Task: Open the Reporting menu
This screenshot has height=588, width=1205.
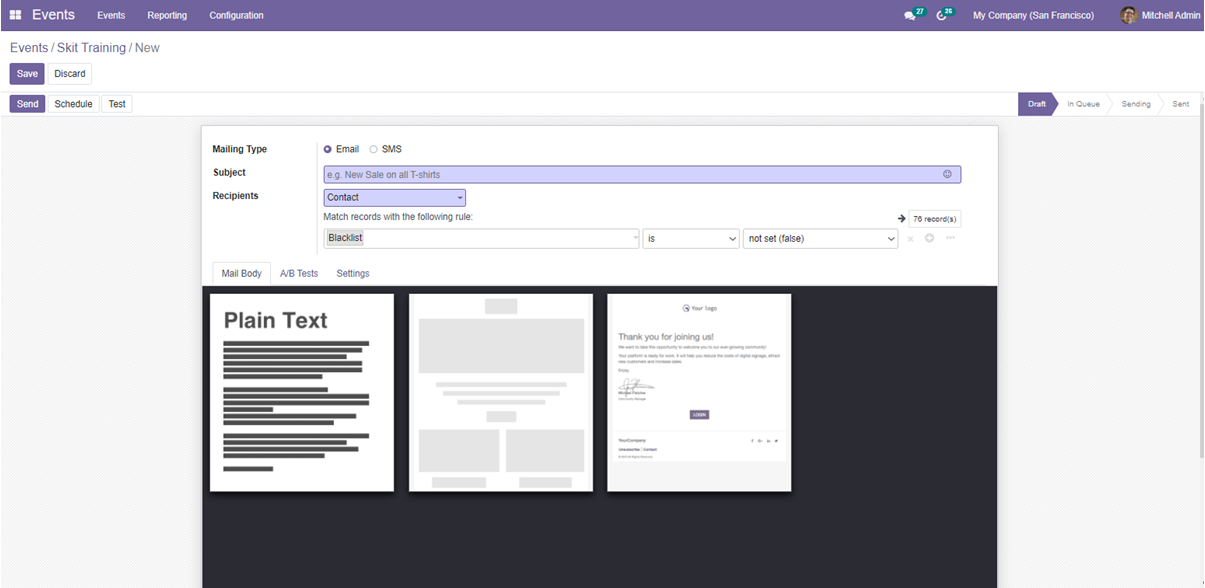Action: (167, 15)
